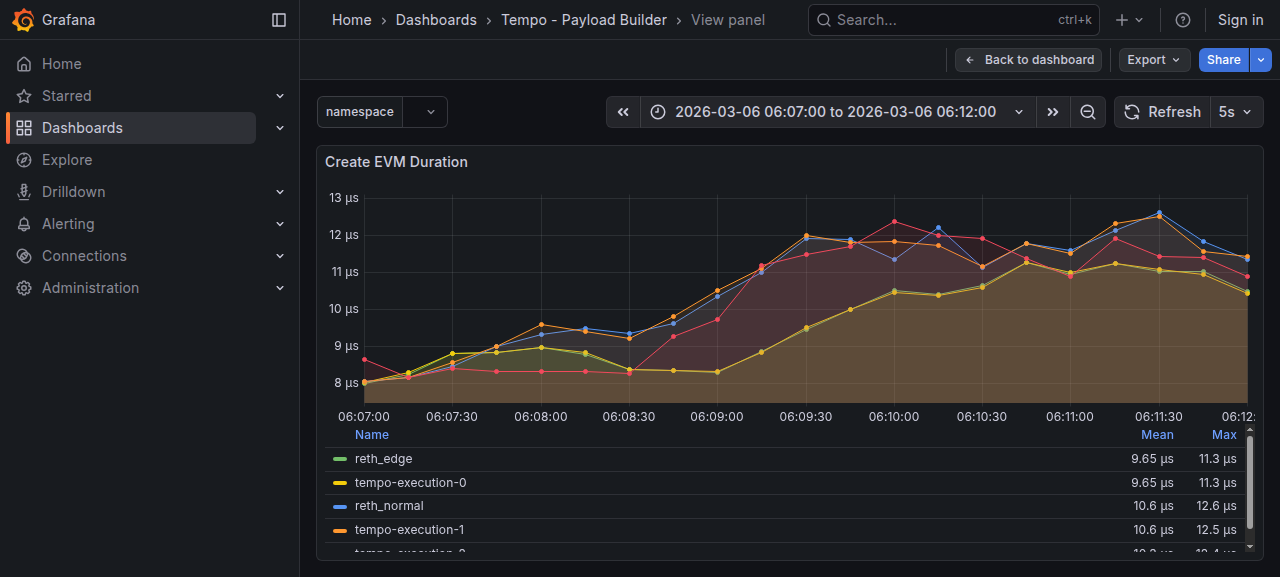Open the Share options arrow dropdown
Image resolution: width=1280 pixels, height=577 pixels.
click(1261, 60)
